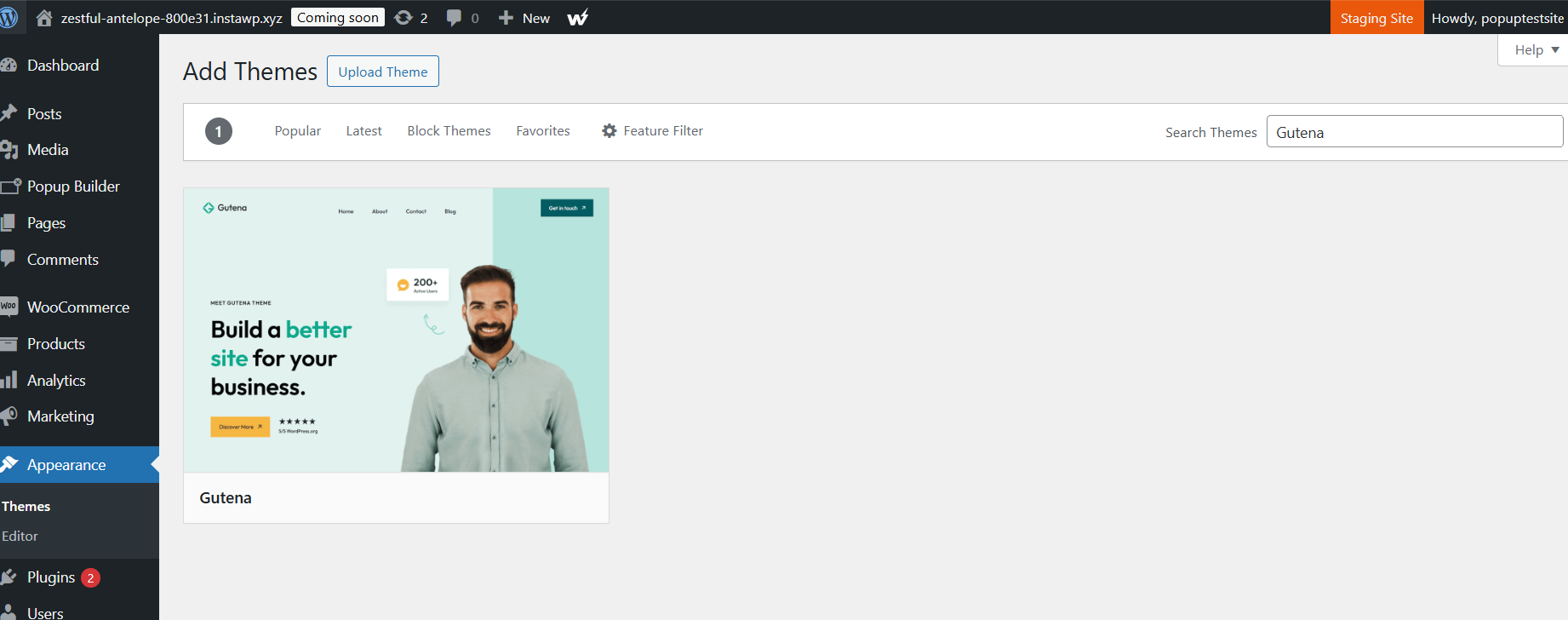Click the Plugins plug icon
This screenshot has width=1568, height=620.
[9, 577]
